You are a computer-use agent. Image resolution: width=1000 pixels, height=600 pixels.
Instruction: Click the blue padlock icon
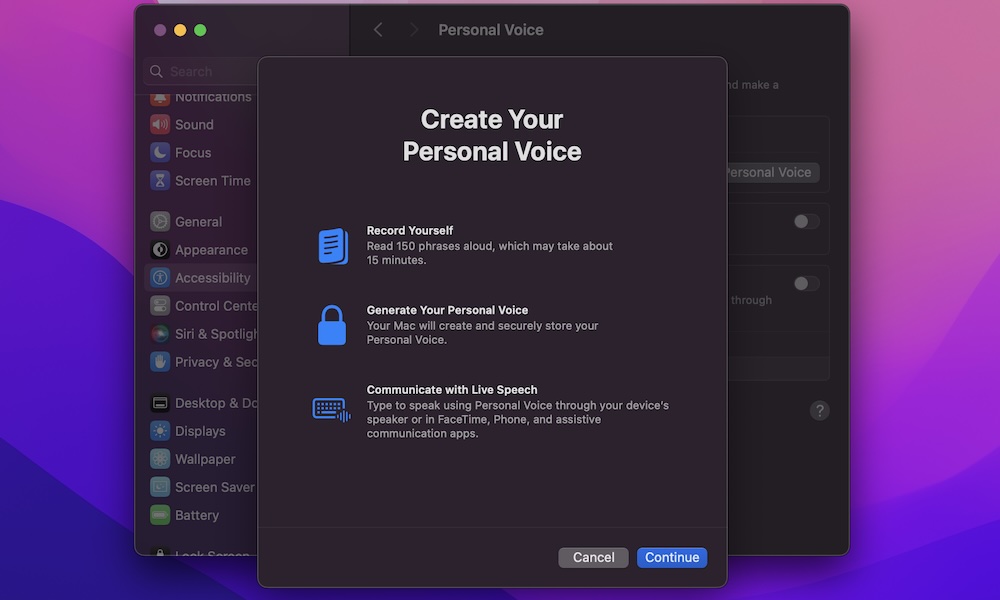point(332,325)
